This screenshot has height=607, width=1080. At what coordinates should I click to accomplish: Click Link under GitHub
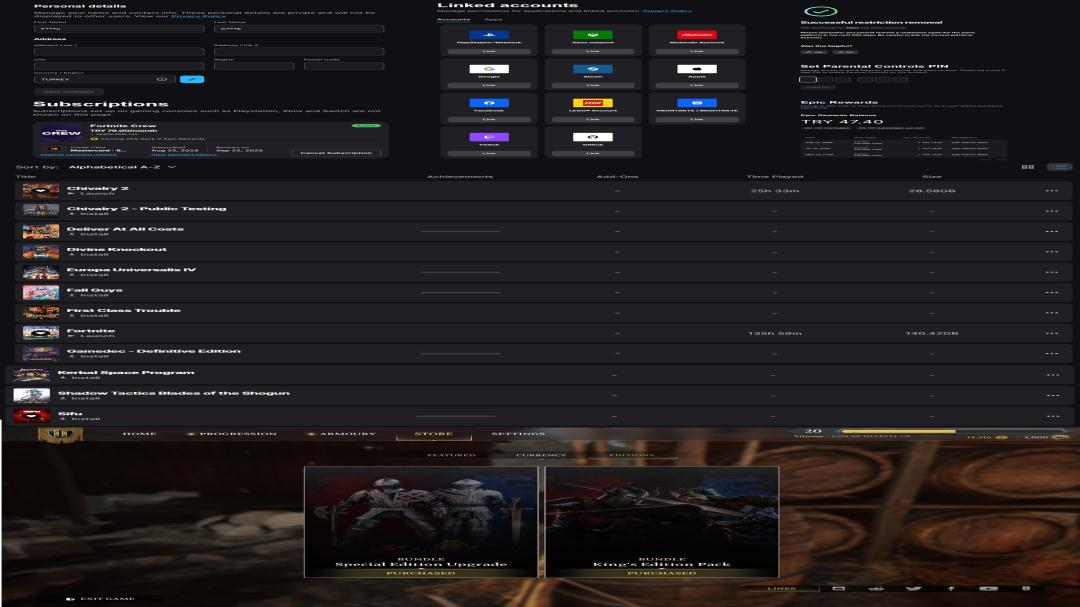point(592,153)
